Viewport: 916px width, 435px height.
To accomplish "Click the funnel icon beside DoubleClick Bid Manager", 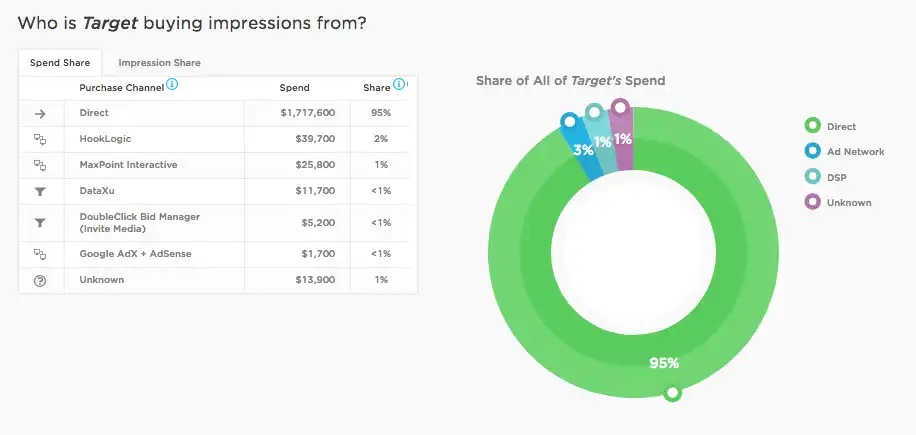I will [40, 222].
